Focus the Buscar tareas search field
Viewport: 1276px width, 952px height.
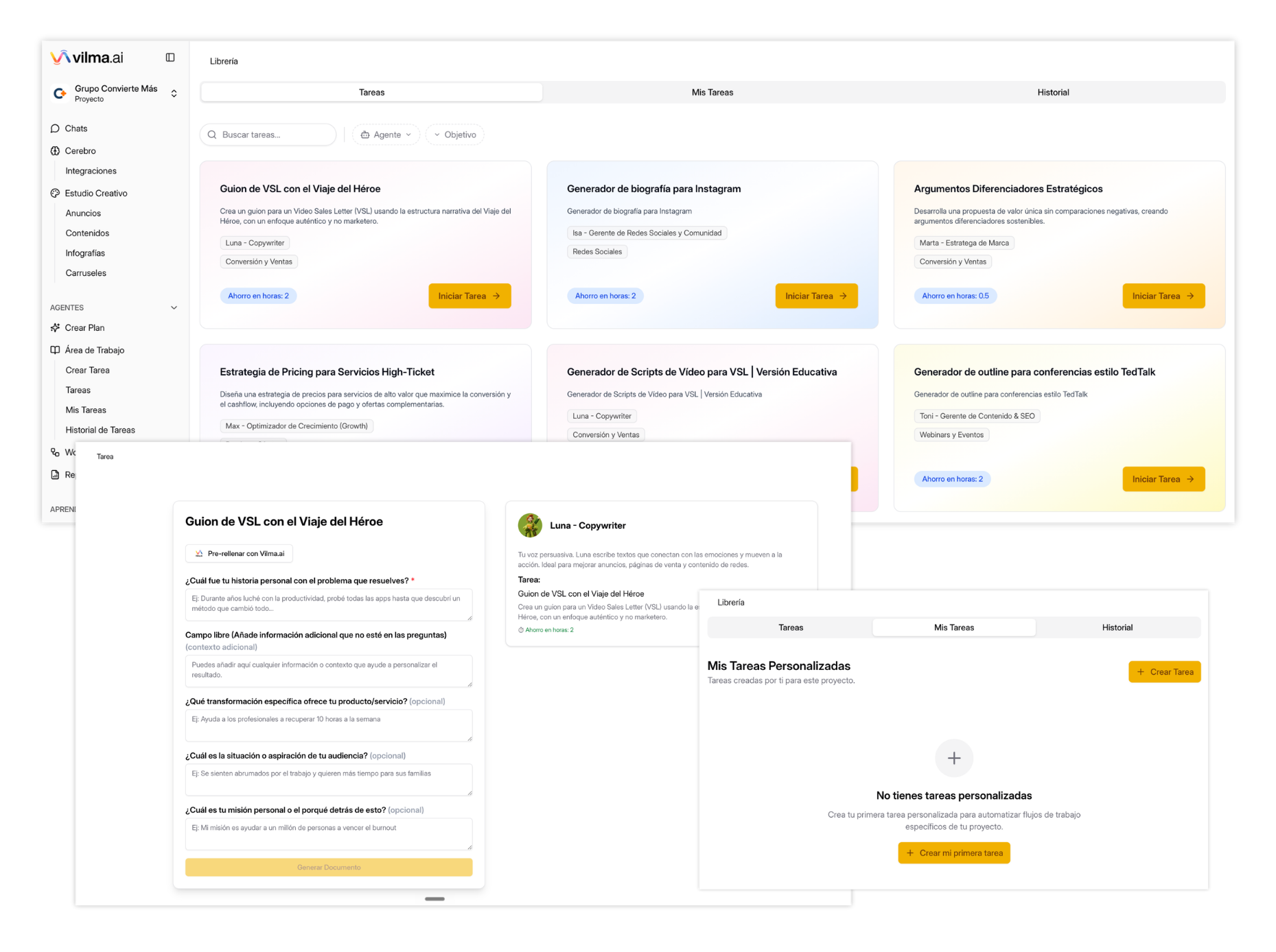tap(268, 135)
